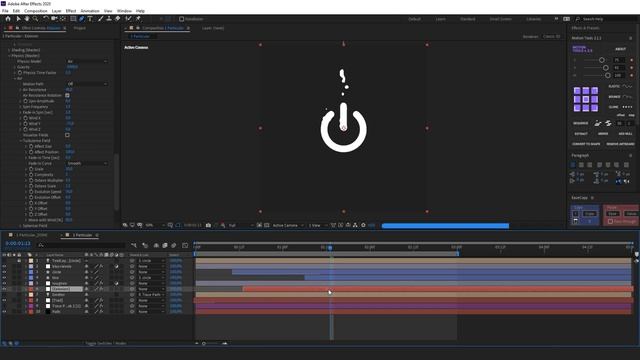Open the Effect menu

(71, 11)
